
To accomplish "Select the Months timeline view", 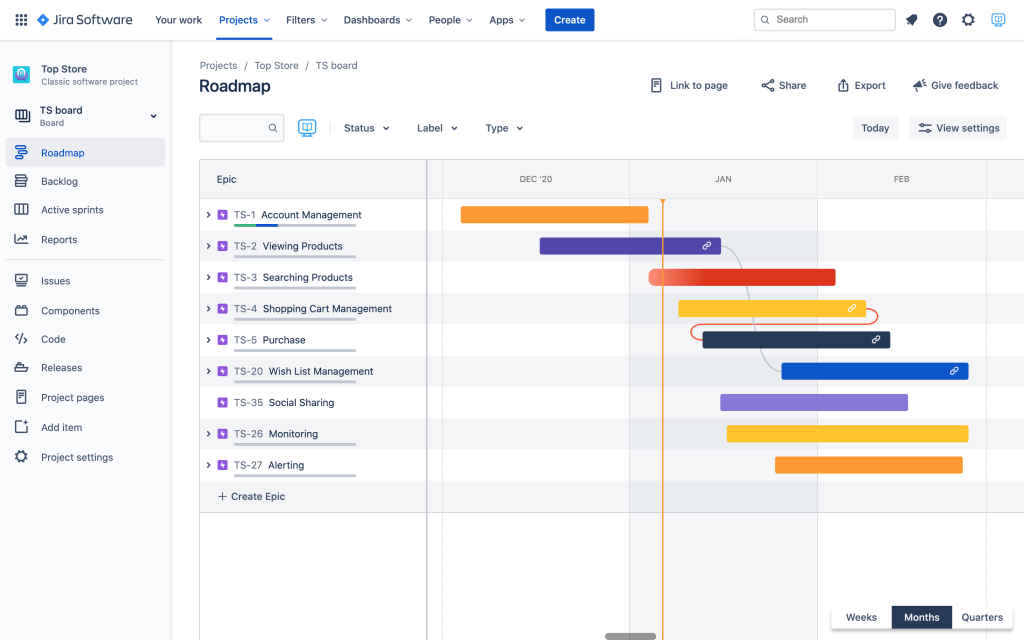I will 921,617.
